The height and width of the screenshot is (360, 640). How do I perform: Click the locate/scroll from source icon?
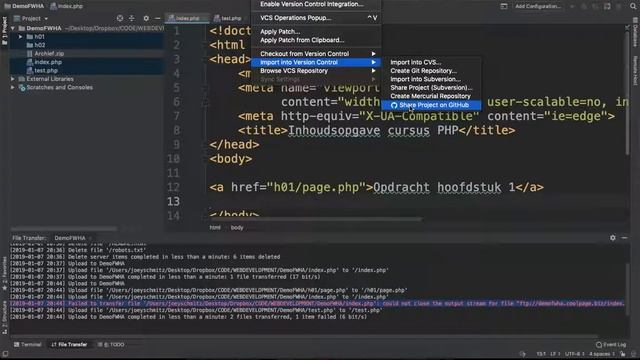tap(120, 18)
